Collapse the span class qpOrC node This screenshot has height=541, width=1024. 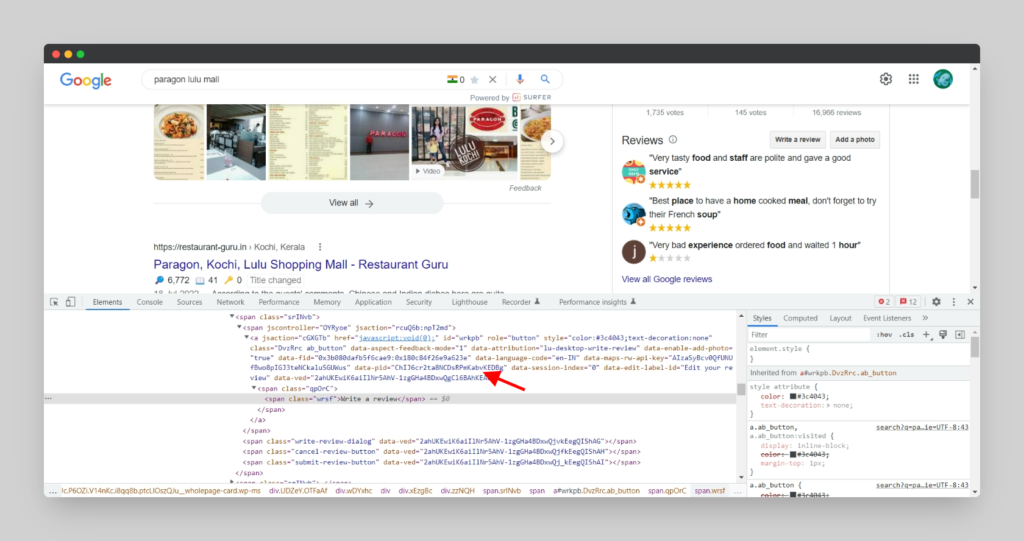point(254,388)
